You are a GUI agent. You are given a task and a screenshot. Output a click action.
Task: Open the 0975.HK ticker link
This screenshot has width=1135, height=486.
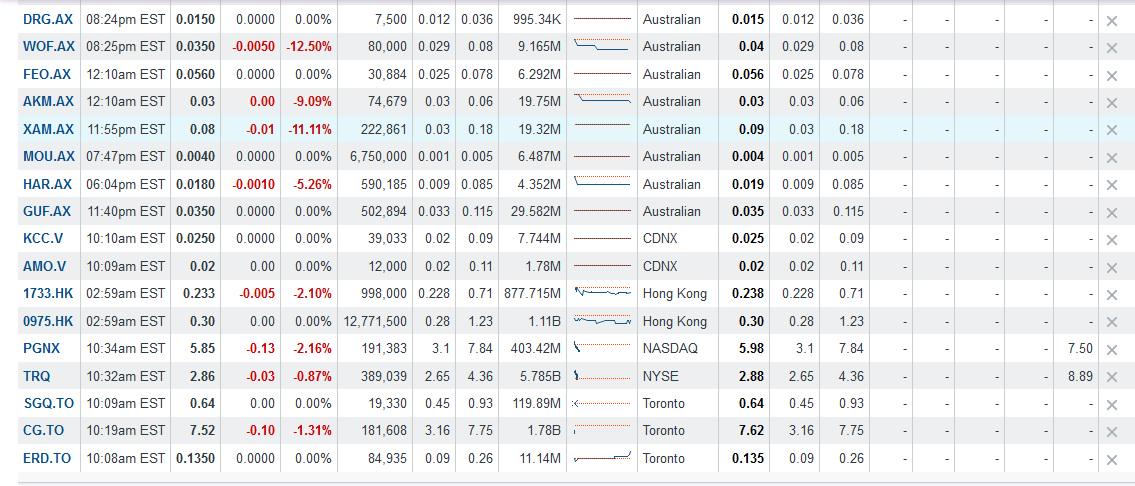pos(48,321)
